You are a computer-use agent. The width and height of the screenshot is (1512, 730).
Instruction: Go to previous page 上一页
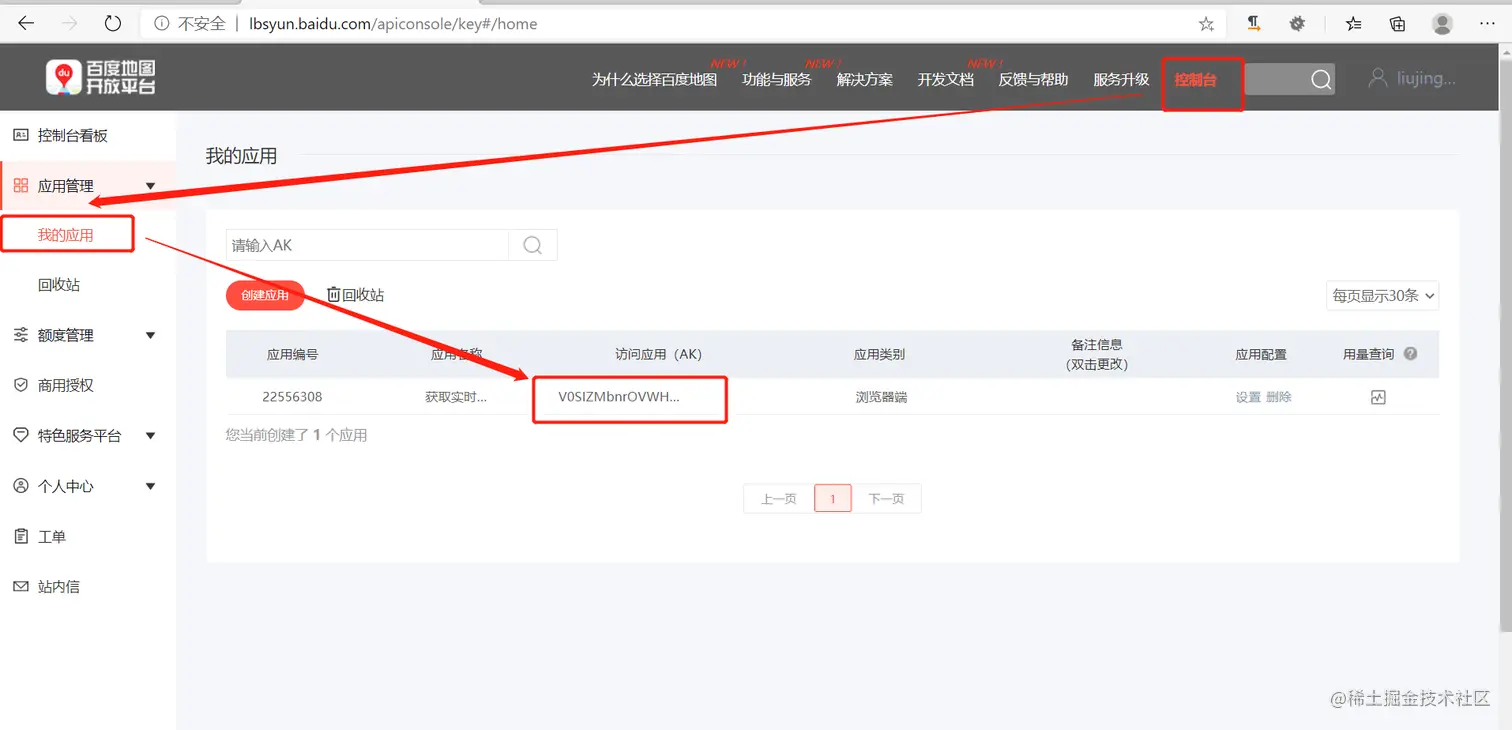[779, 498]
